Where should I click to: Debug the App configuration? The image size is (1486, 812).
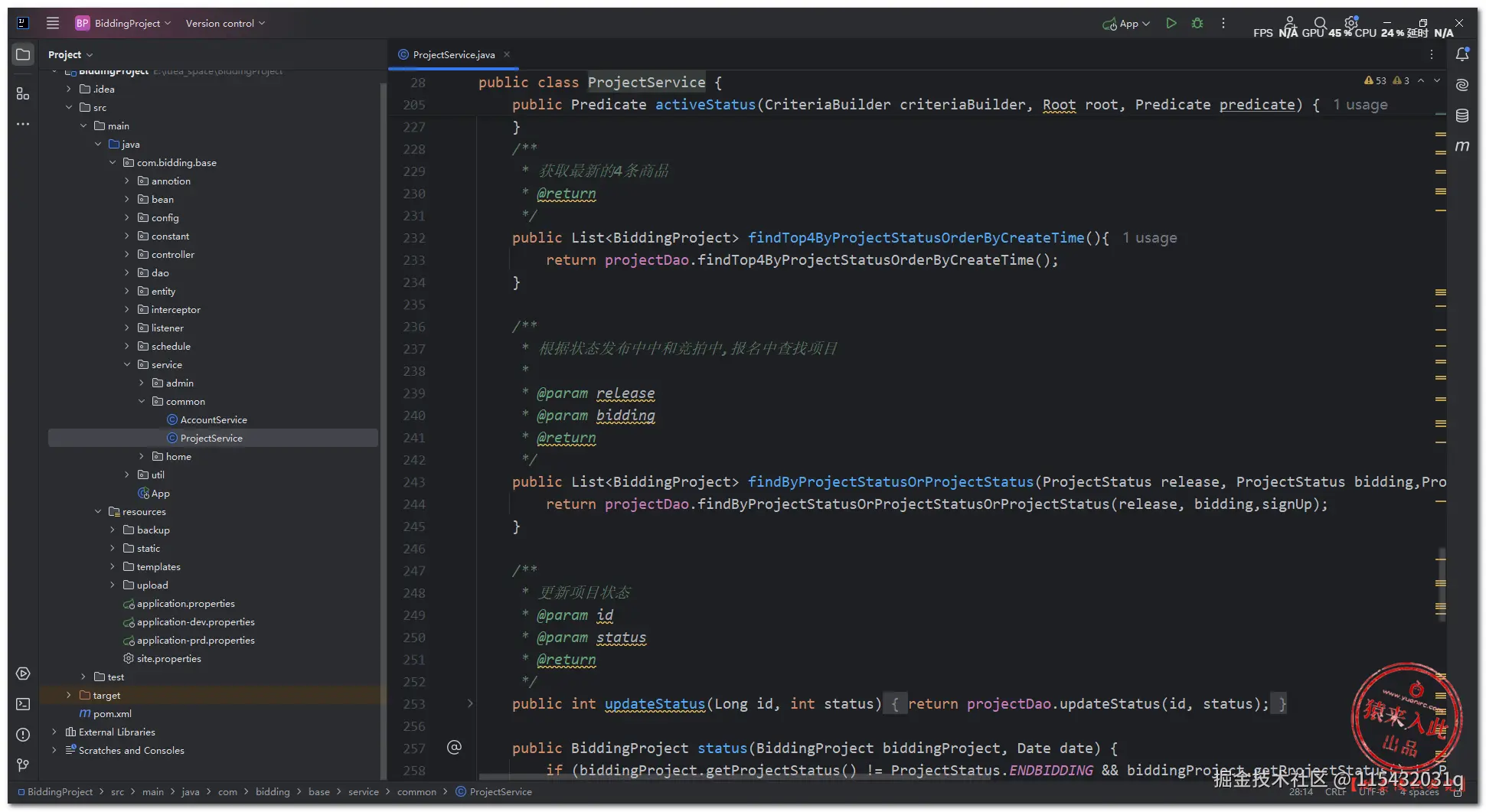(x=1197, y=23)
